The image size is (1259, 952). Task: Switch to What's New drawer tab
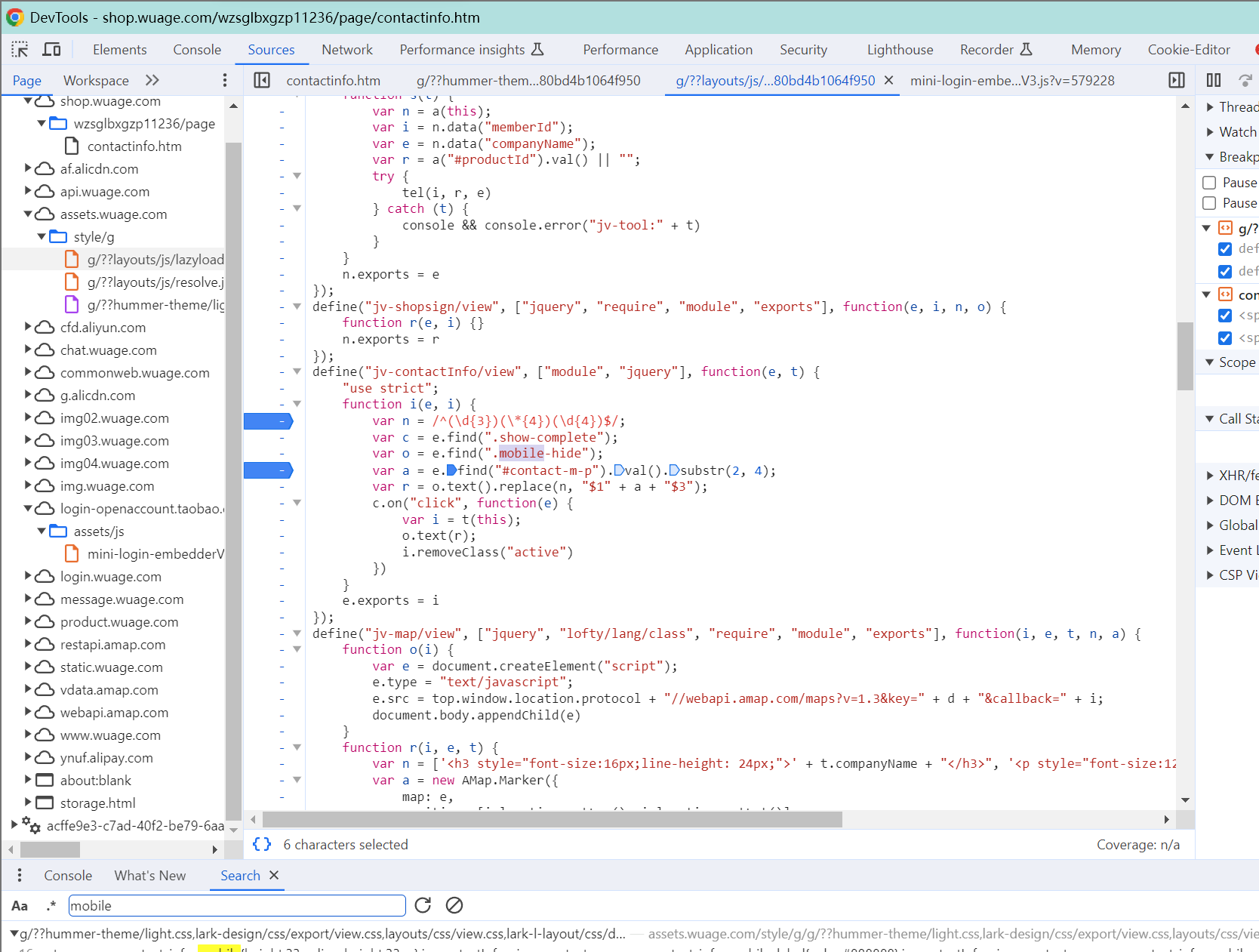(x=150, y=875)
